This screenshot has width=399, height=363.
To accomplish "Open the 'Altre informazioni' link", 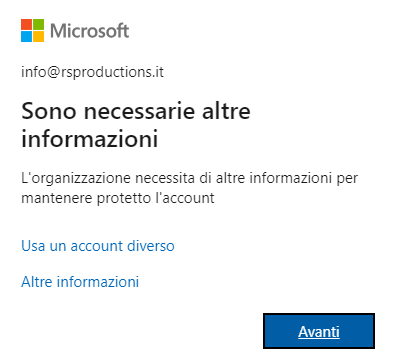I will tap(80, 282).
